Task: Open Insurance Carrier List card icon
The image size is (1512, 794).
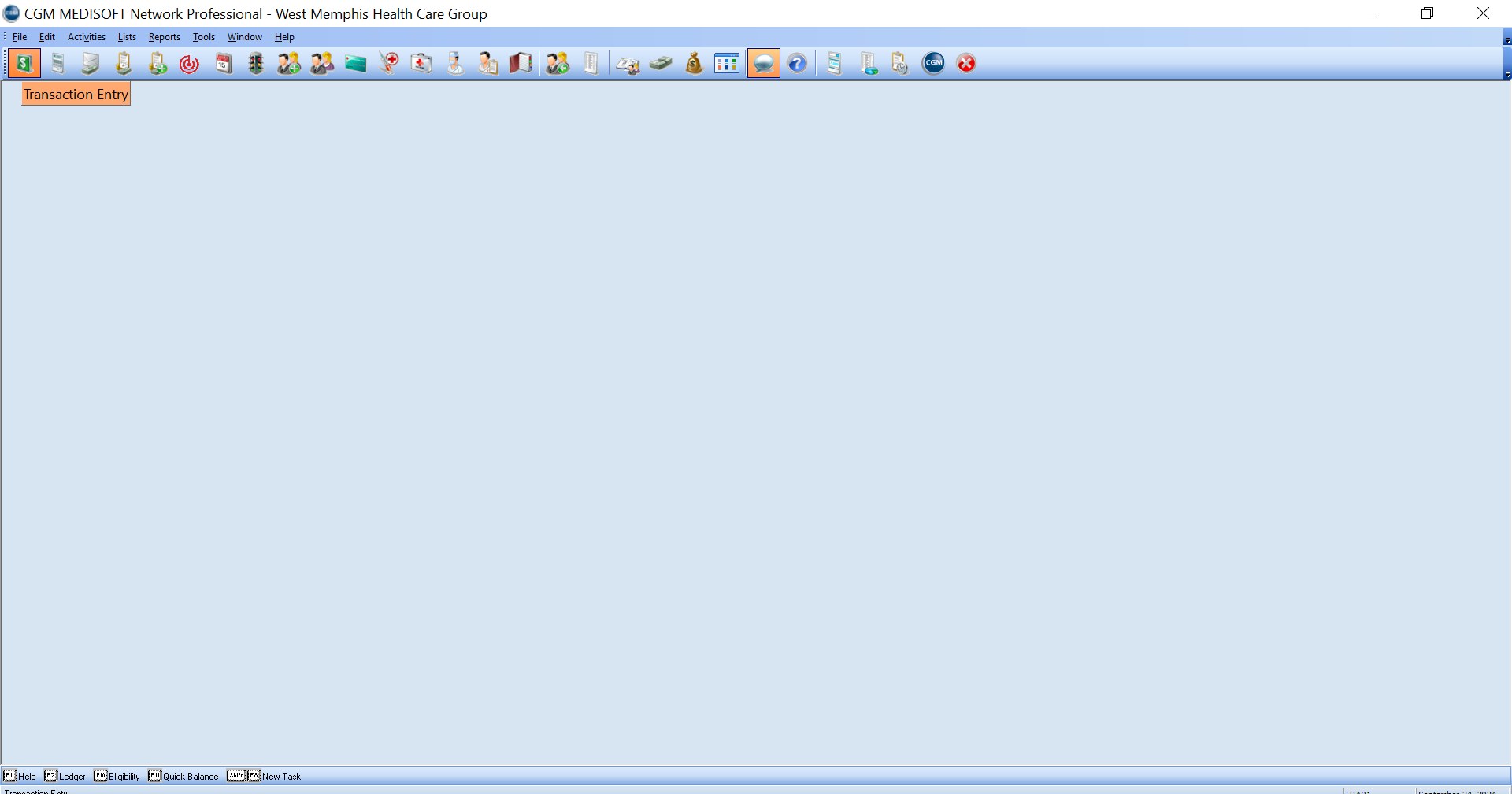Action: (x=355, y=63)
